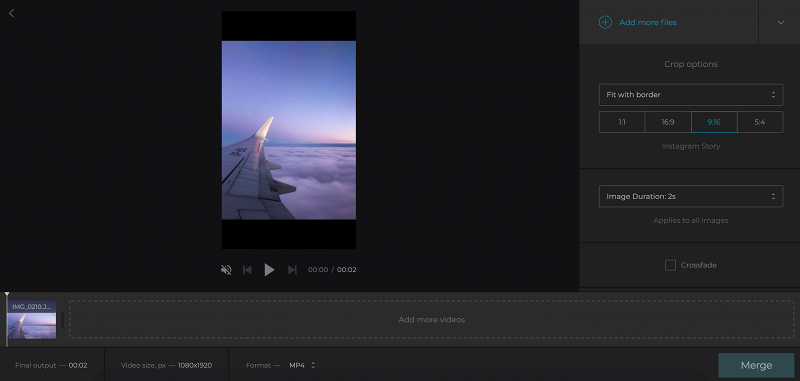Screen dimensions: 800x381
Task: Click the Add more videos drop area
Action: coord(432,320)
